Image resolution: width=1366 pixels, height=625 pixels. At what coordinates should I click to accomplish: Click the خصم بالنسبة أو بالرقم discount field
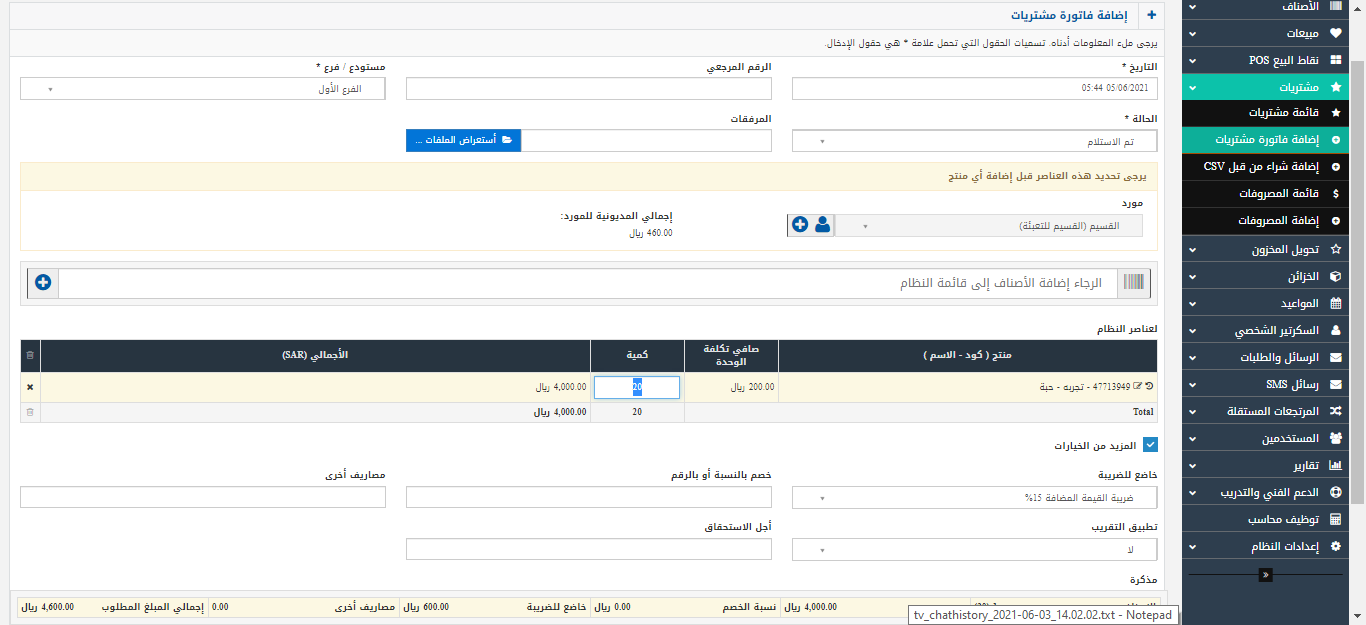[x=588, y=497]
